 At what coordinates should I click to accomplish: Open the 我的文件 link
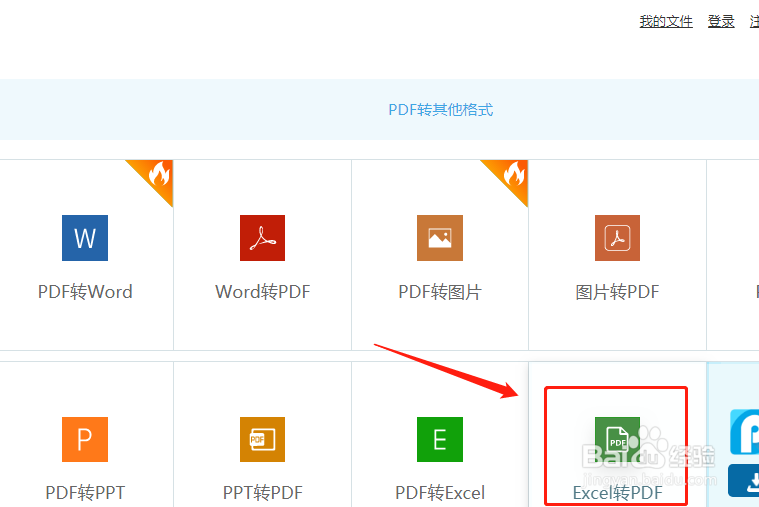tap(666, 21)
